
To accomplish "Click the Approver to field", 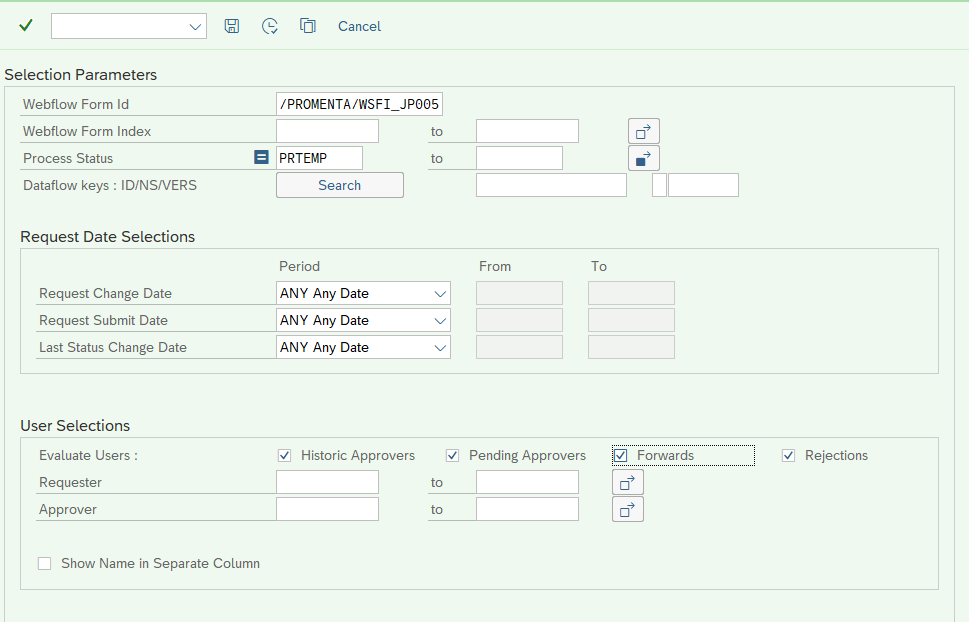I will [527, 509].
